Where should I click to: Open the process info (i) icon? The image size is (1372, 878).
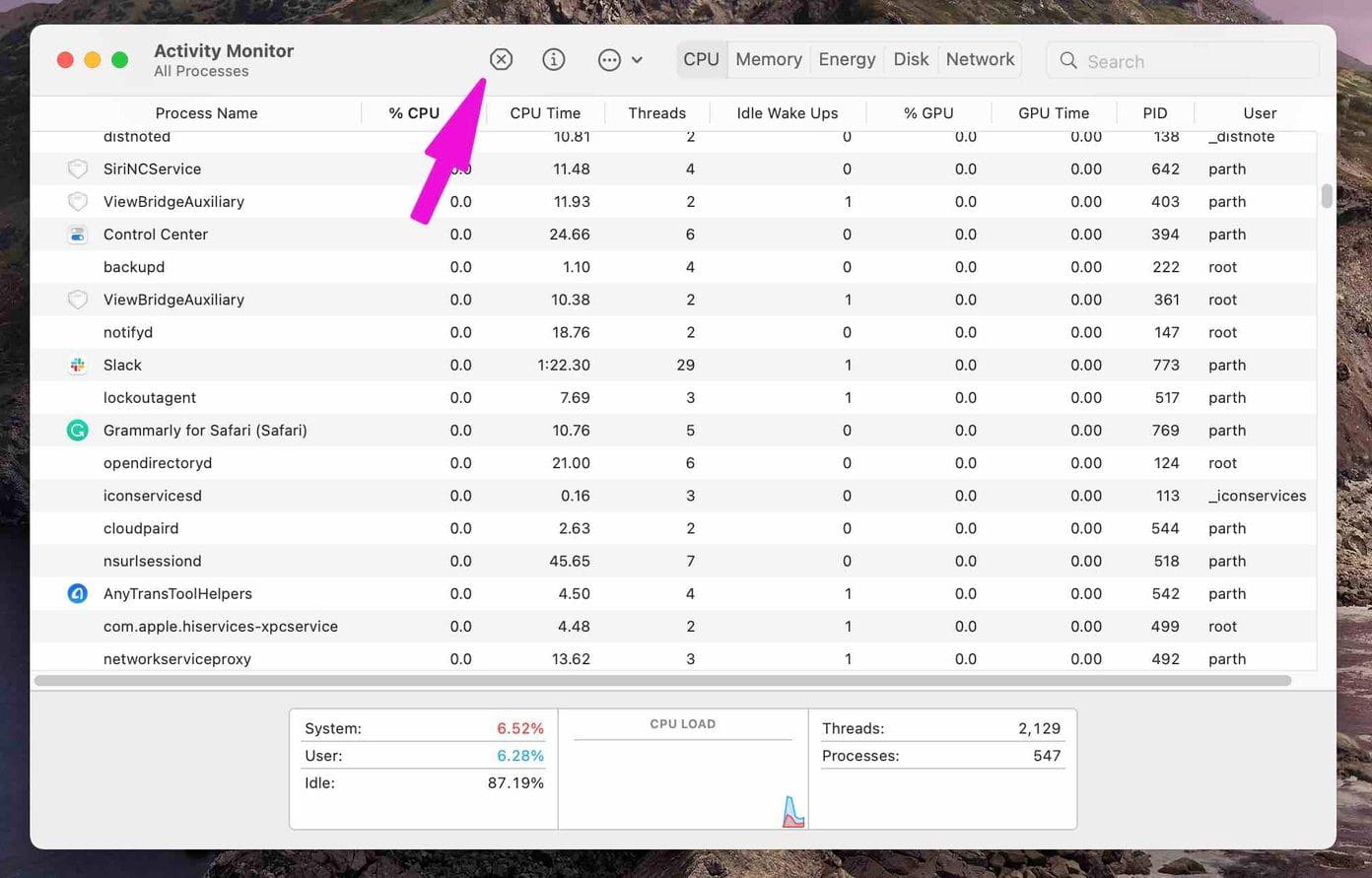pyautogui.click(x=554, y=60)
